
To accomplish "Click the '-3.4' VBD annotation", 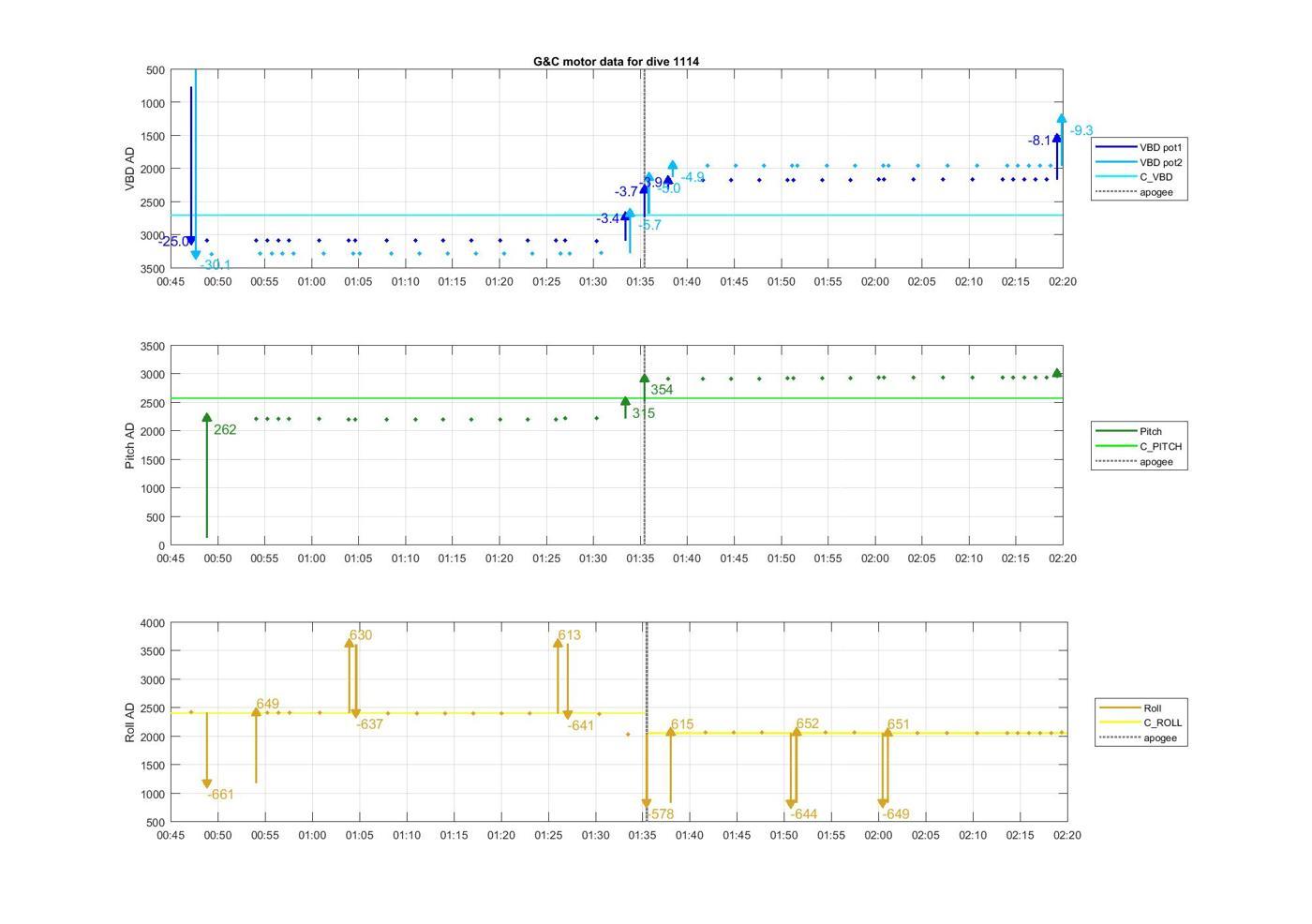I will click(x=608, y=218).
